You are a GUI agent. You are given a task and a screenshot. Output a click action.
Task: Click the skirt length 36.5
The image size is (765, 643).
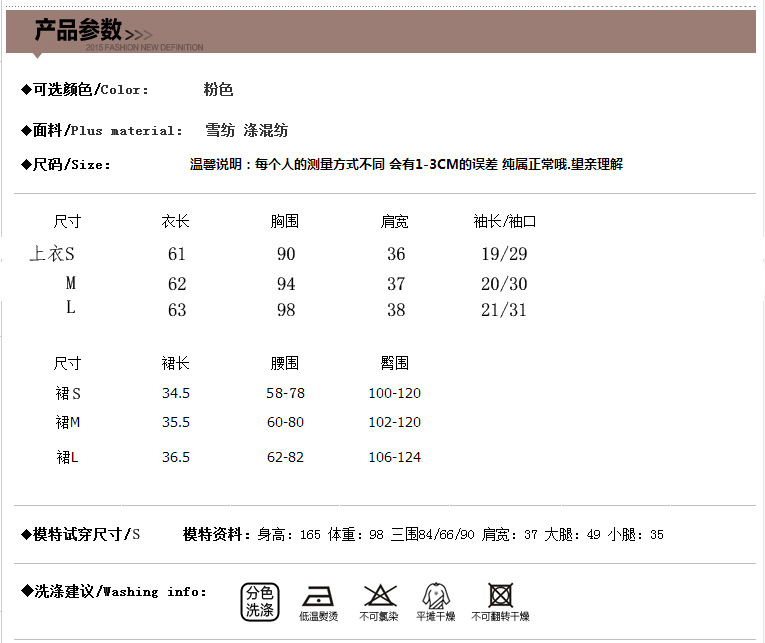tap(176, 457)
